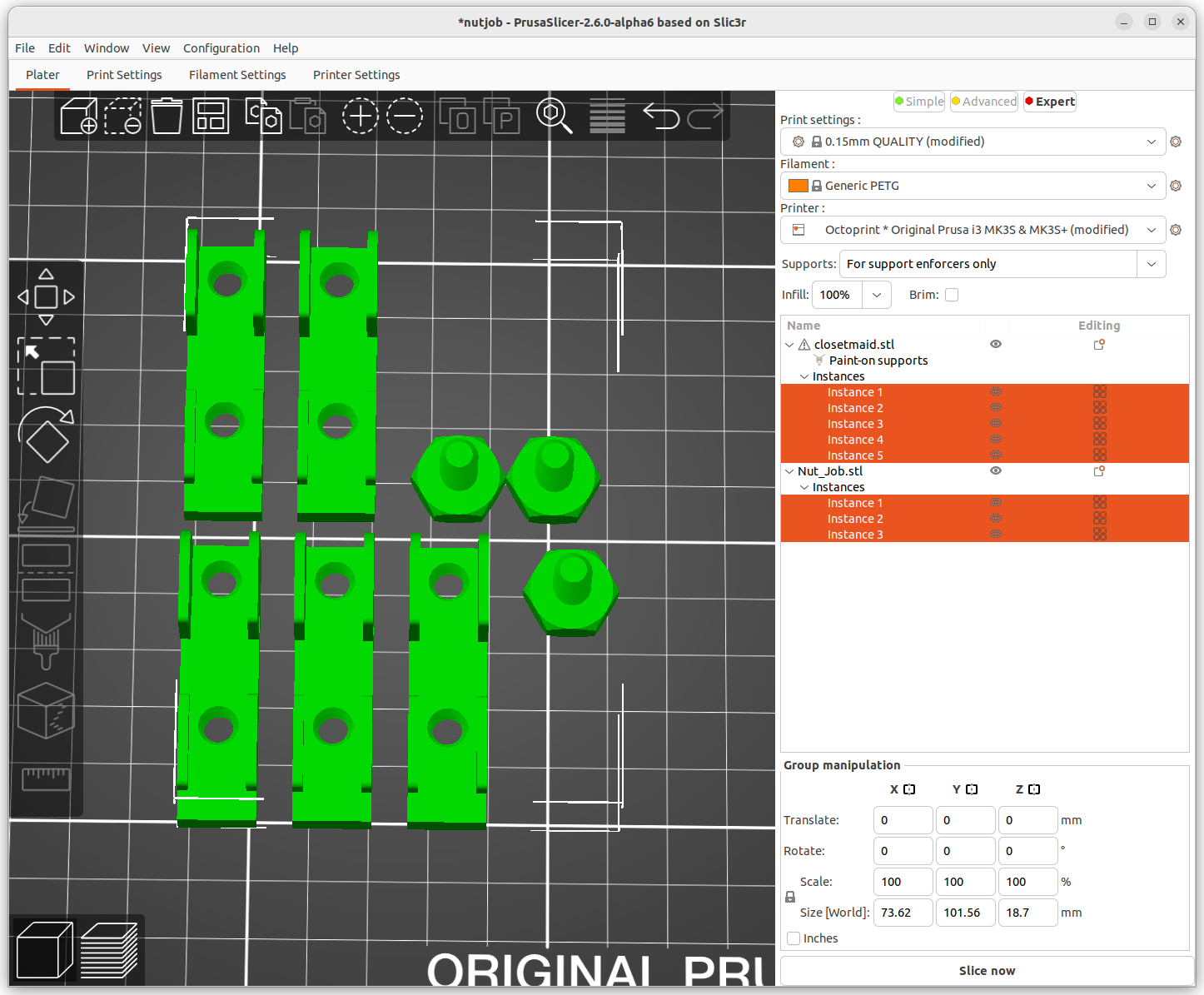Click the Undo arrow in the toolbar

coord(661,117)
